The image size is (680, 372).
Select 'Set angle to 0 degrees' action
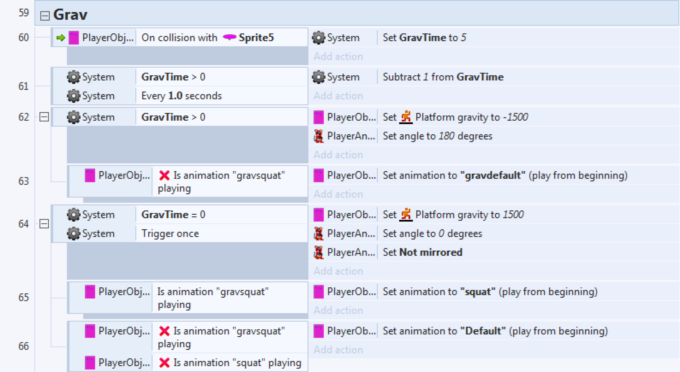[x=432, y=234]
